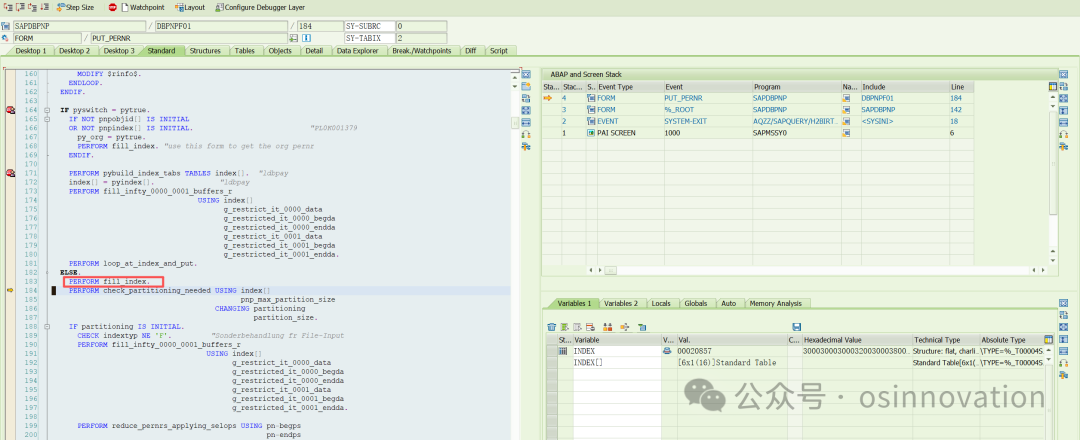Click the DBPNPF01 include link
The image size is (1080, 440).
coord(878,98)
